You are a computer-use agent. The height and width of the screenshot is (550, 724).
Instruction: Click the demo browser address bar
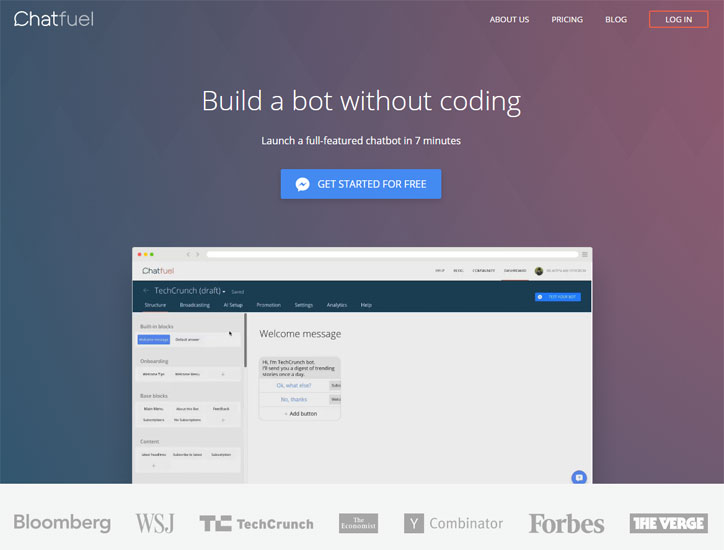pos(392,254)
